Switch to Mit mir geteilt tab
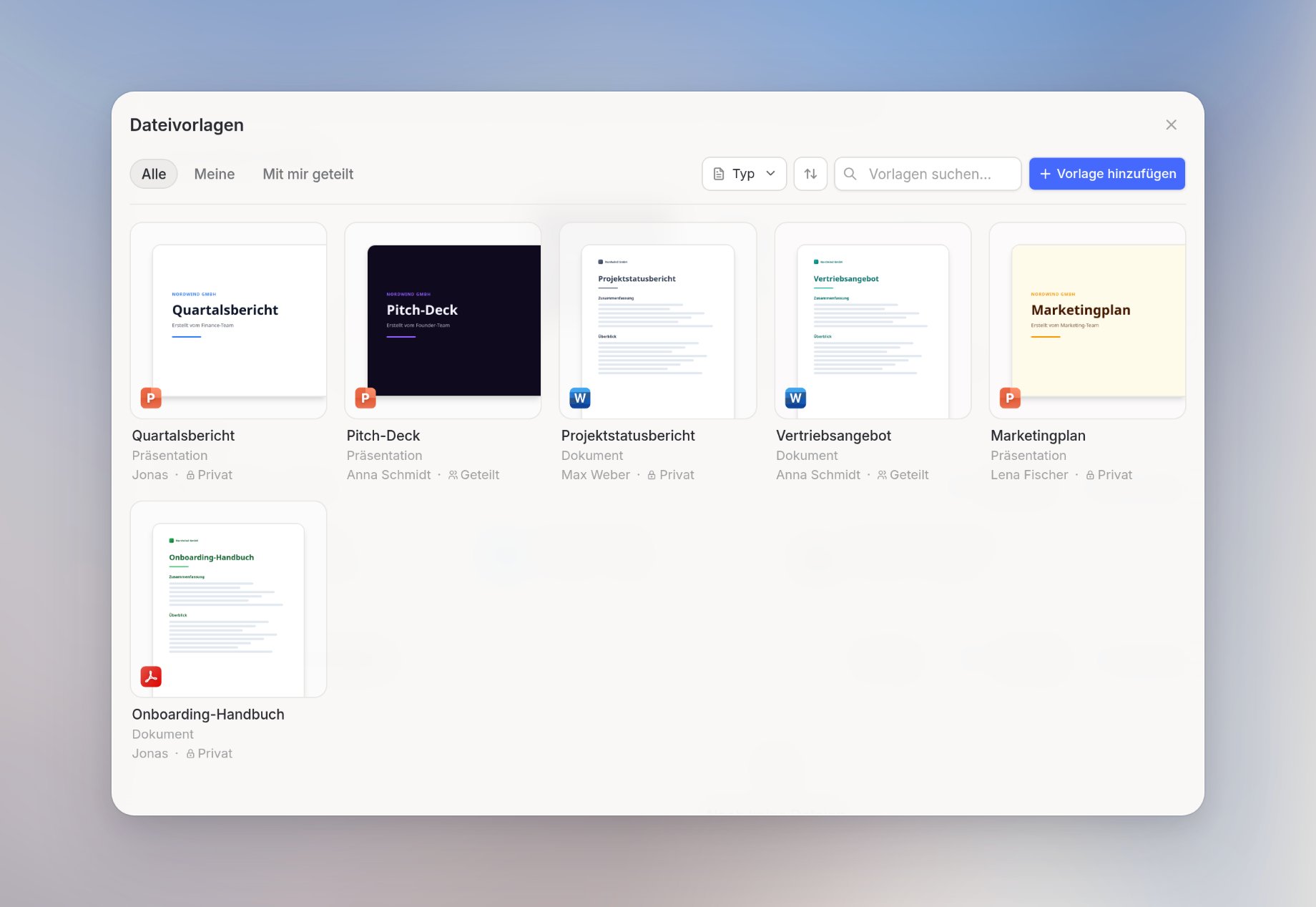 pos(308,174)
